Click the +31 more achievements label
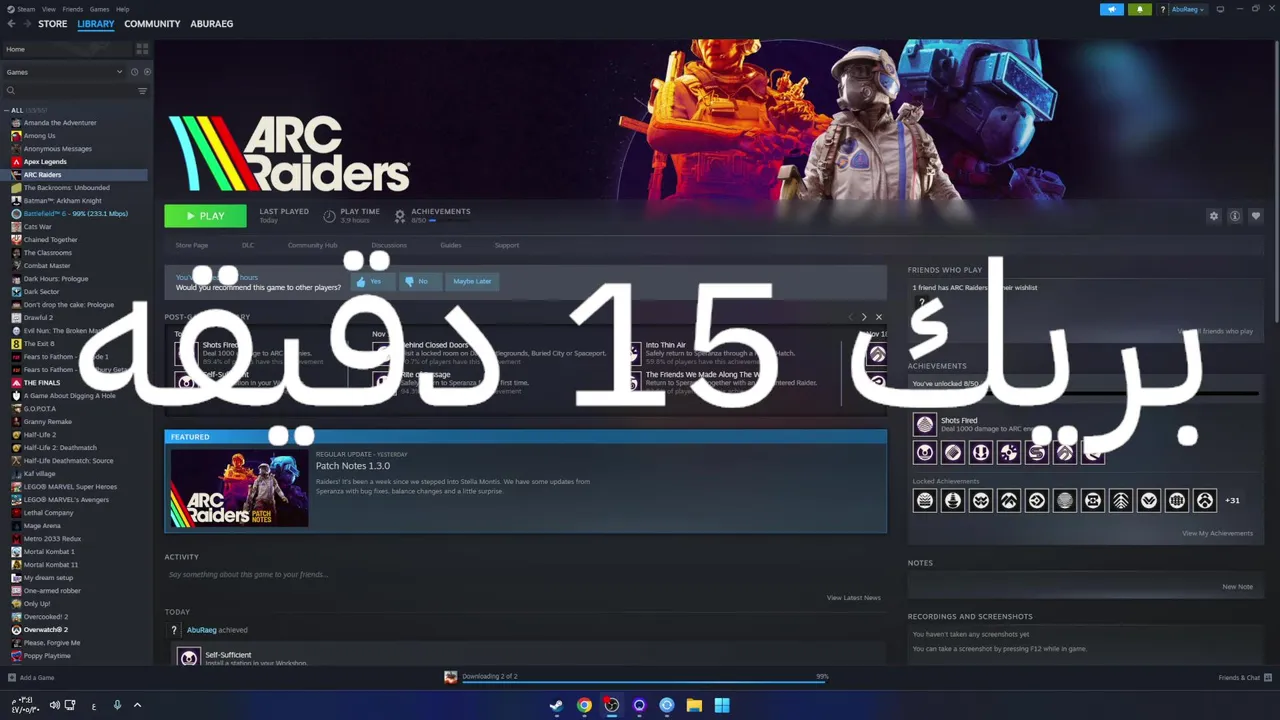 [x=1232, y=500]
